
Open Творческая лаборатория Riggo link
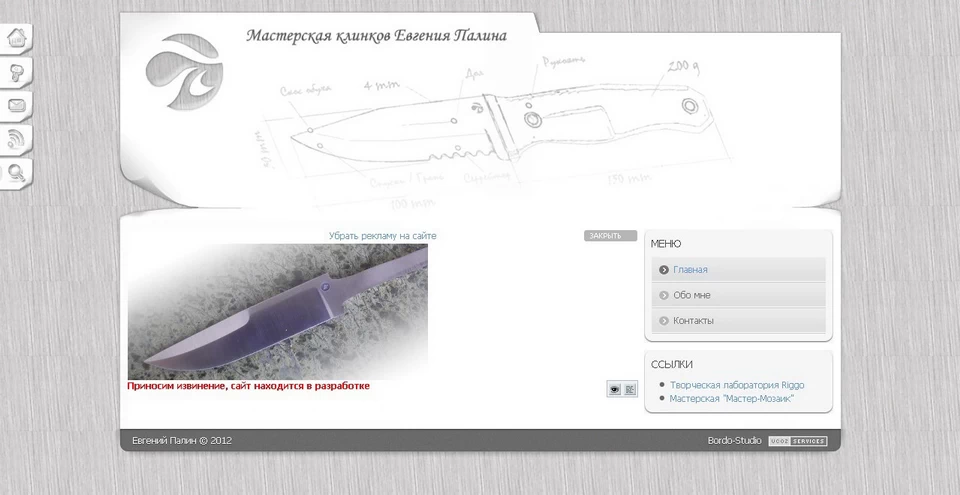[736, 385]
